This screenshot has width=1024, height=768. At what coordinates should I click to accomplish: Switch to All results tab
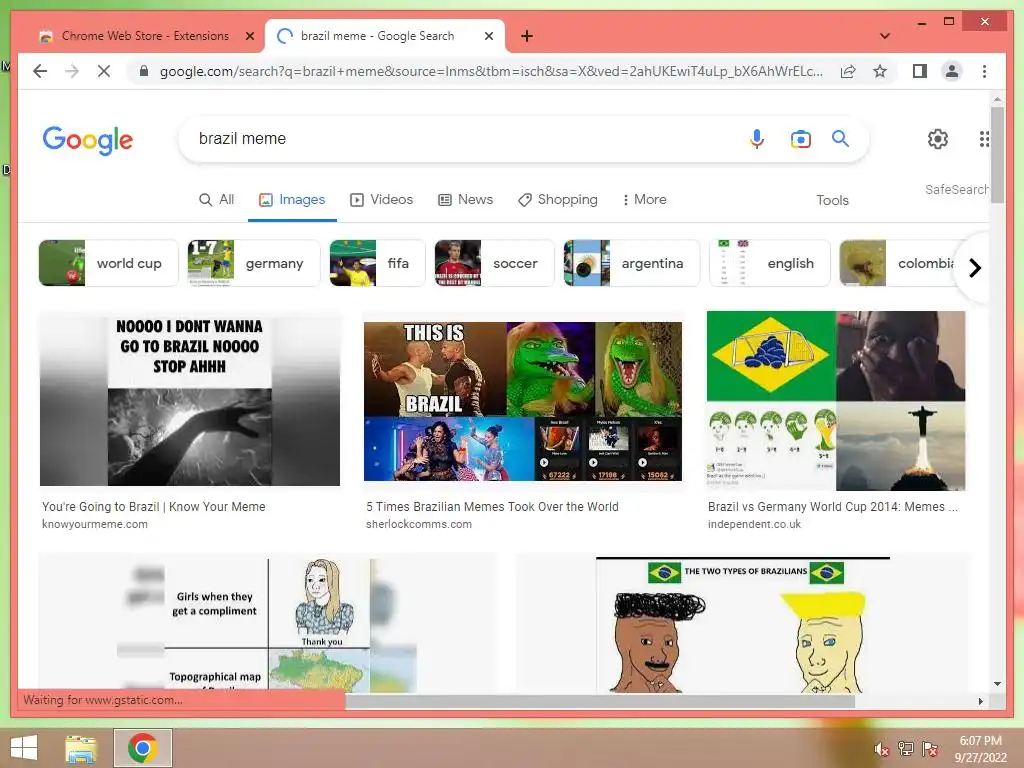pyautogui.click(x=216, y=199)
